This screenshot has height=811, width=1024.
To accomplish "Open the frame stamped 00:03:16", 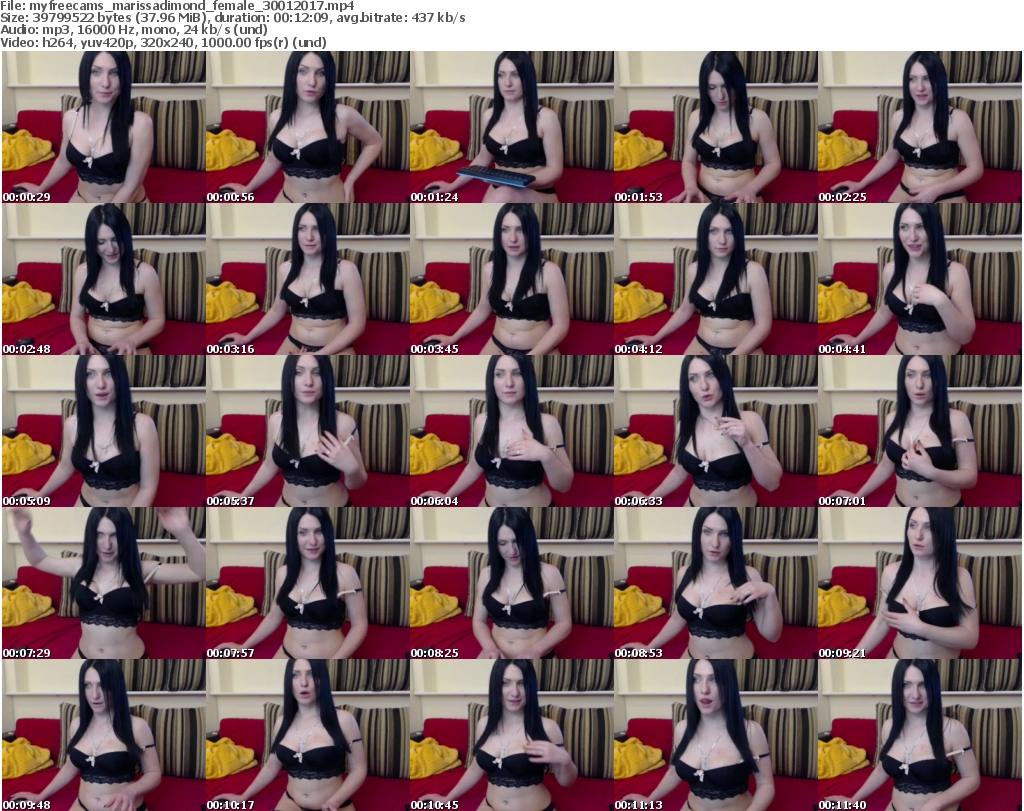I will 308,279.
